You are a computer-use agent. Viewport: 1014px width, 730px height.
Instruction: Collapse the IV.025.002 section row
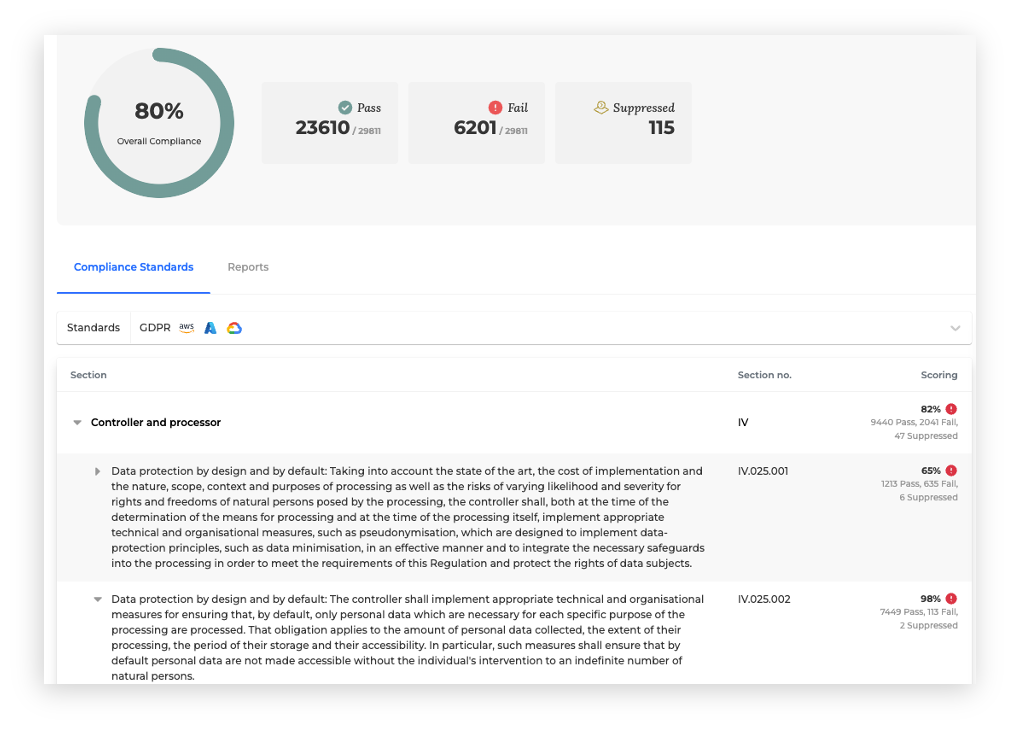98,600
